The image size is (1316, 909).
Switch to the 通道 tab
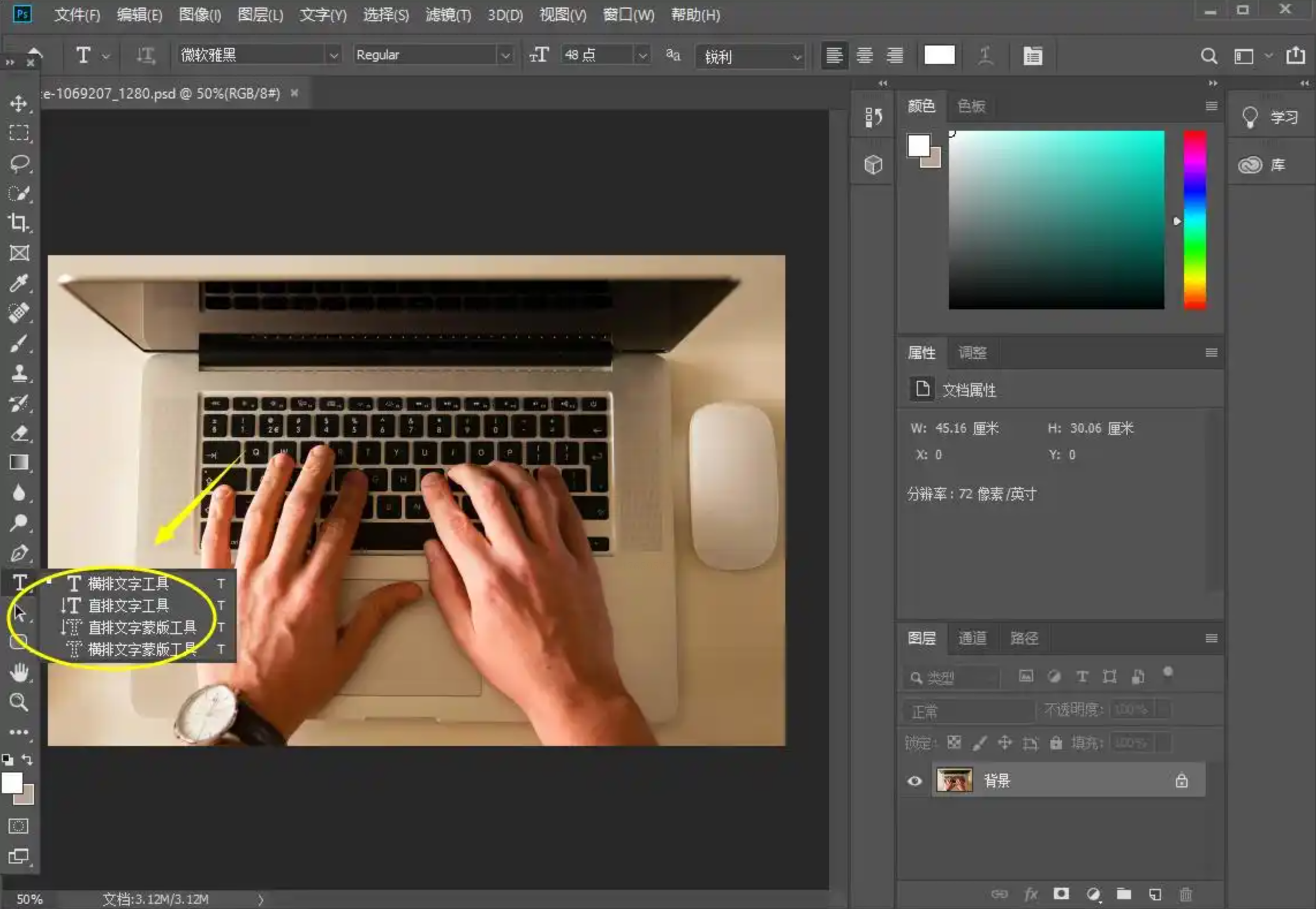pos(972,638)
